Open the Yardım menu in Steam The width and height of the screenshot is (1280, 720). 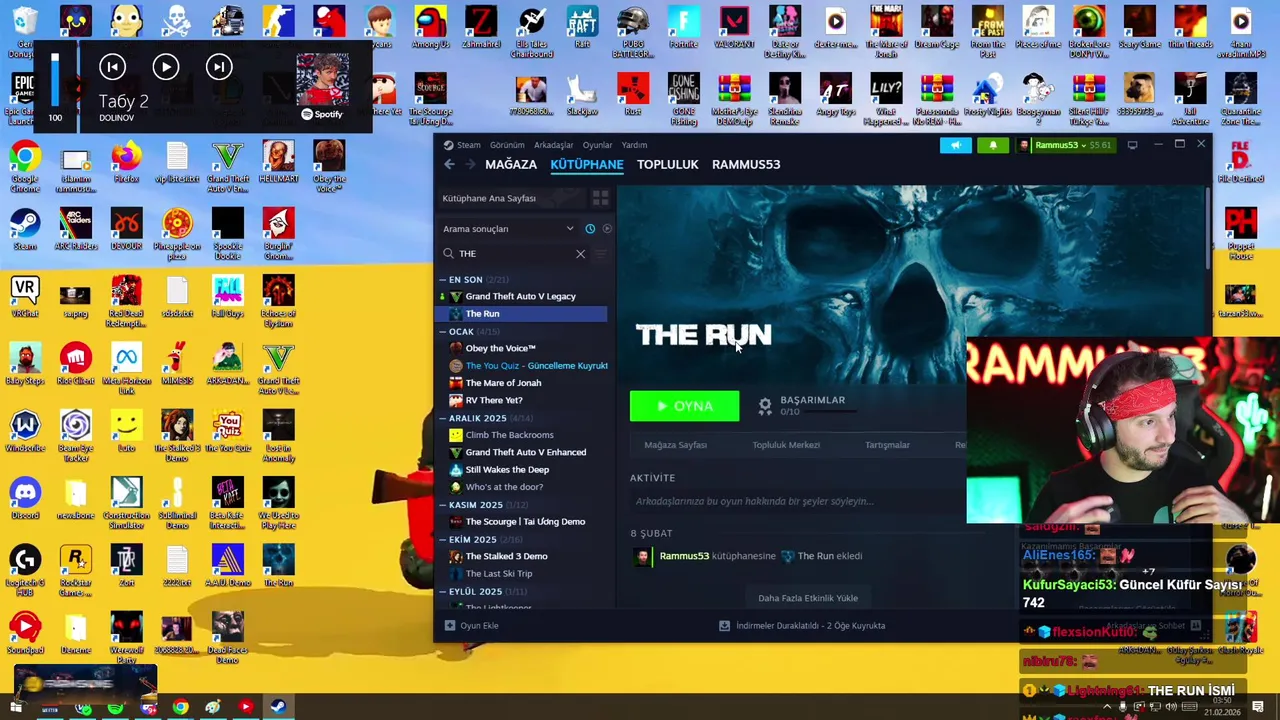click(634, 145)
